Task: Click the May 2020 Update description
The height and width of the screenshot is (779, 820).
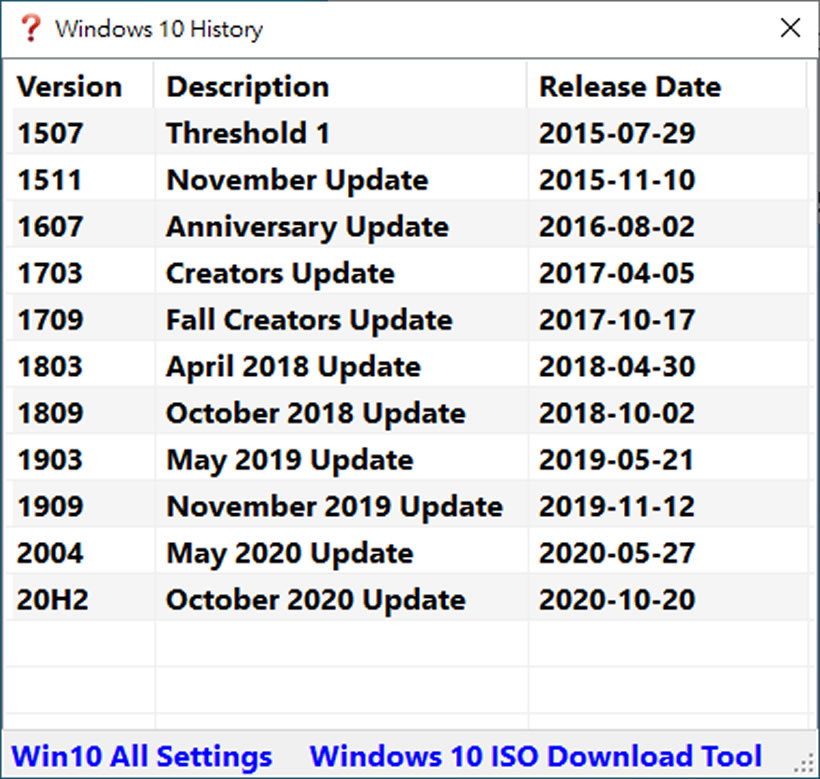Action: click(289, 553)
